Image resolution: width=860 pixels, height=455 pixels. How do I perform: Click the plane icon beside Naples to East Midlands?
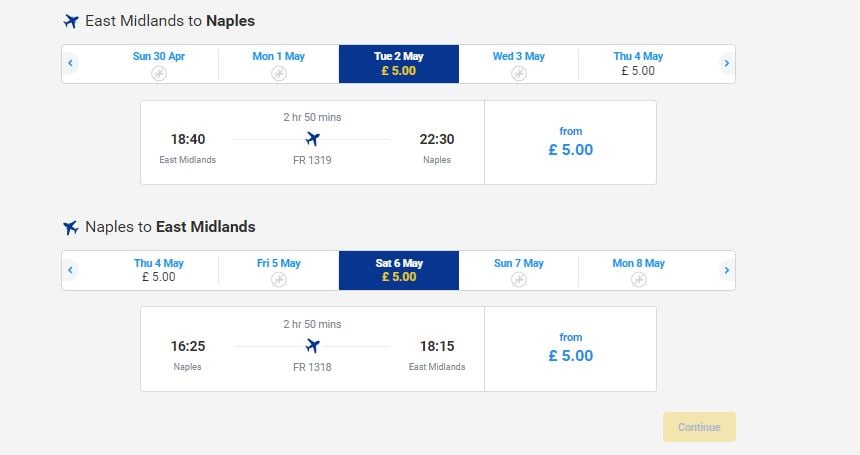71,228
